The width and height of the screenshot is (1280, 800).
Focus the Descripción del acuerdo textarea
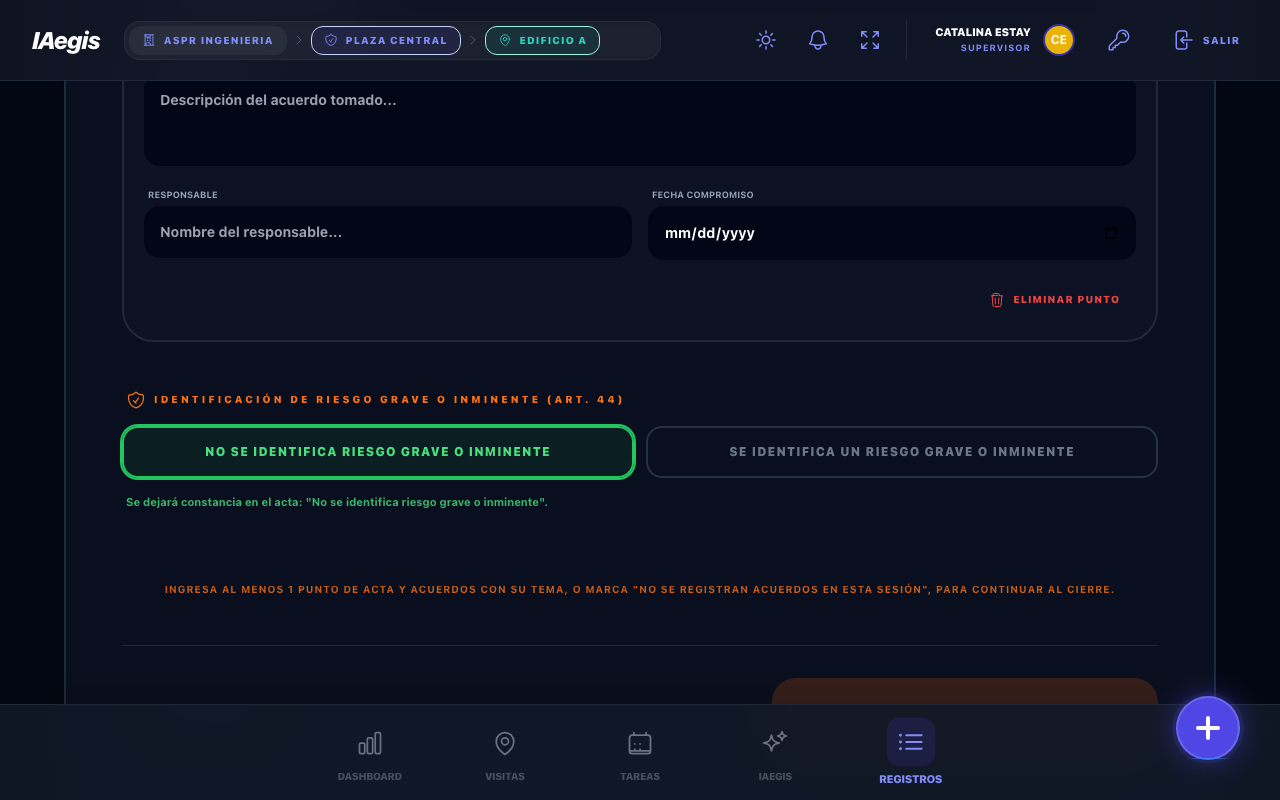pos(640,122)
